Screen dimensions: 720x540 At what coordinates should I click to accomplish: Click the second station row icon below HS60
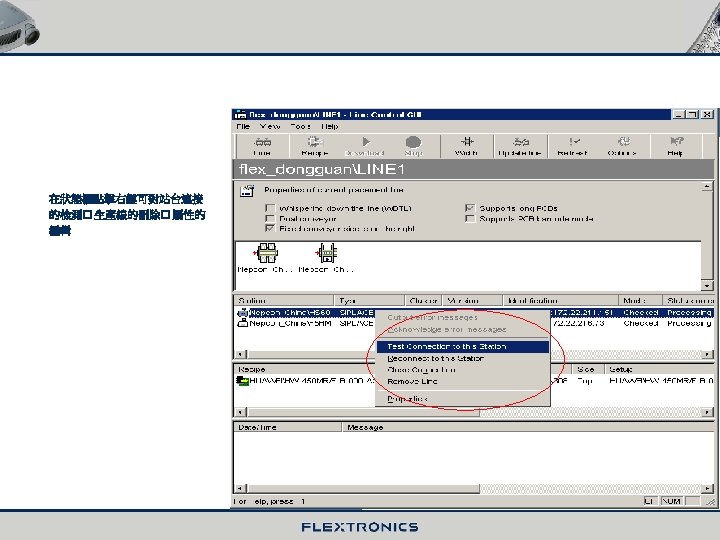click(x=242, y=323)
